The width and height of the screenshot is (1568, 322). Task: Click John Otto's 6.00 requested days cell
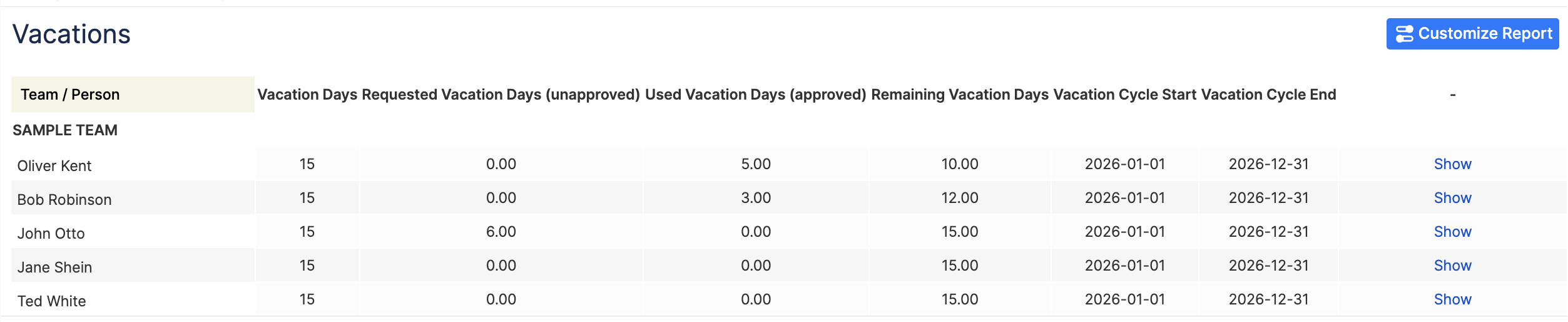tap(501, 232)
